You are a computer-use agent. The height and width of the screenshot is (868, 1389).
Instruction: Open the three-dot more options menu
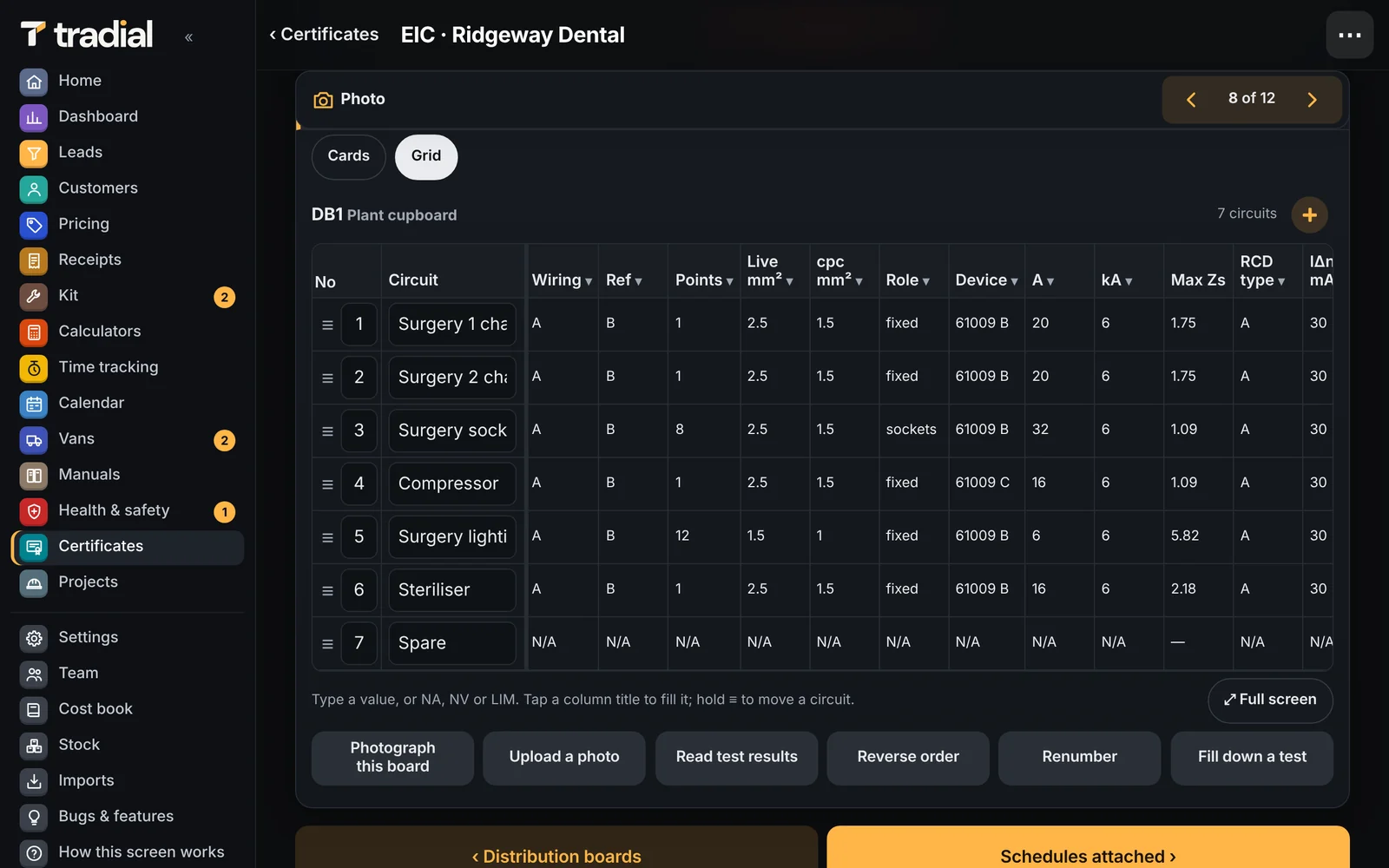[1349, 35]
